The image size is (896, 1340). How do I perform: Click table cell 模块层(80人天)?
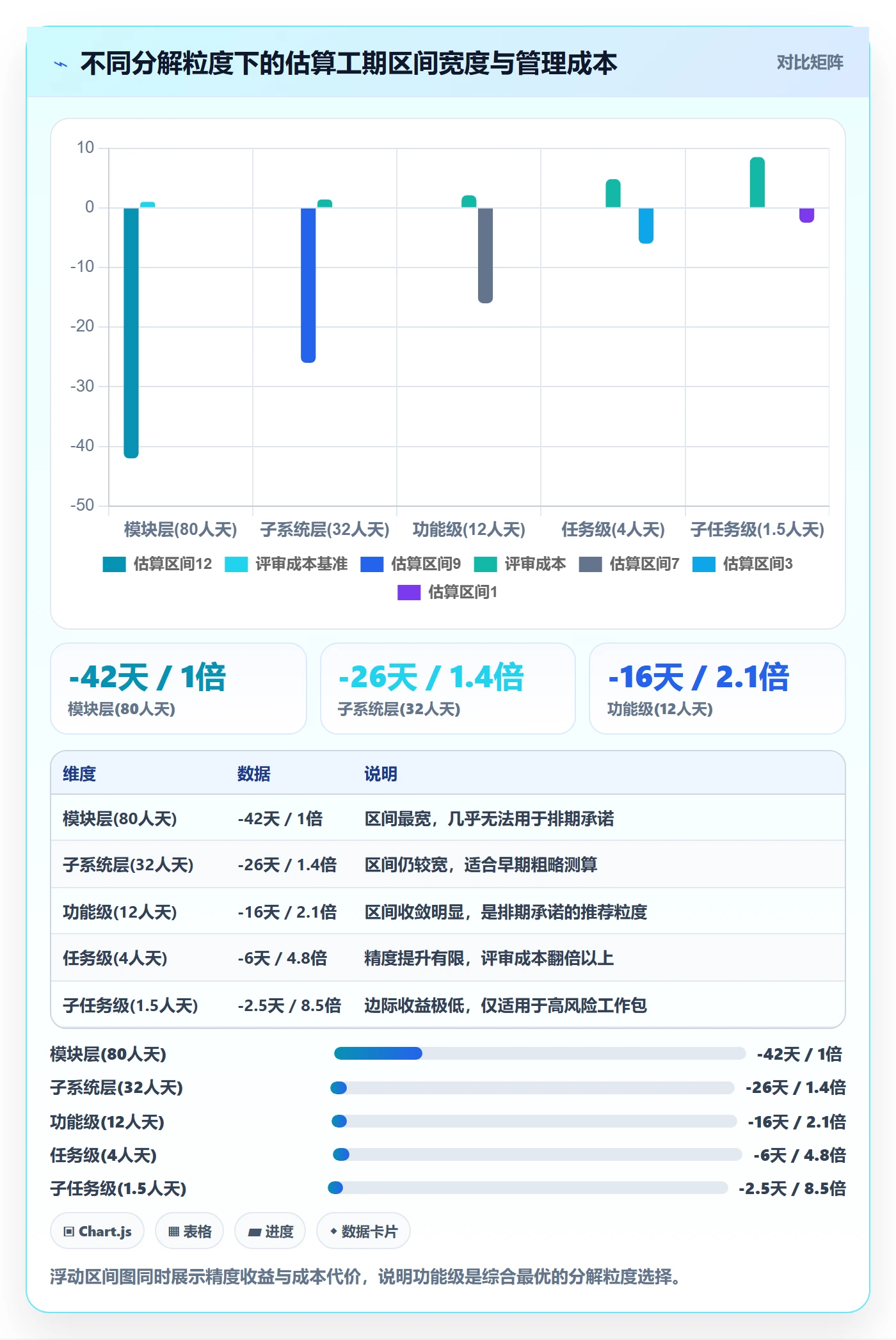(120, 818)
